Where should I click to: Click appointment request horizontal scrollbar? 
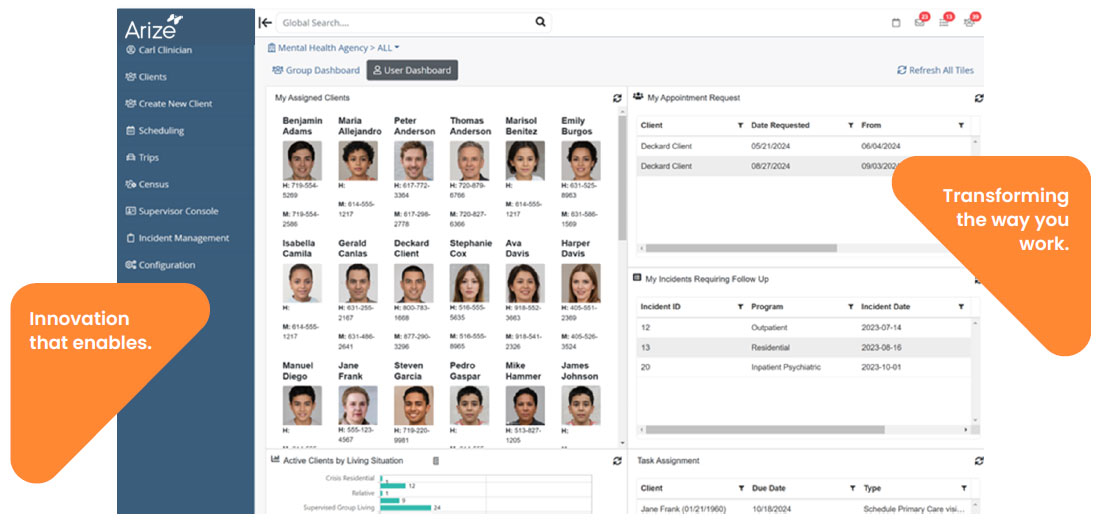[x=741, y=248]
